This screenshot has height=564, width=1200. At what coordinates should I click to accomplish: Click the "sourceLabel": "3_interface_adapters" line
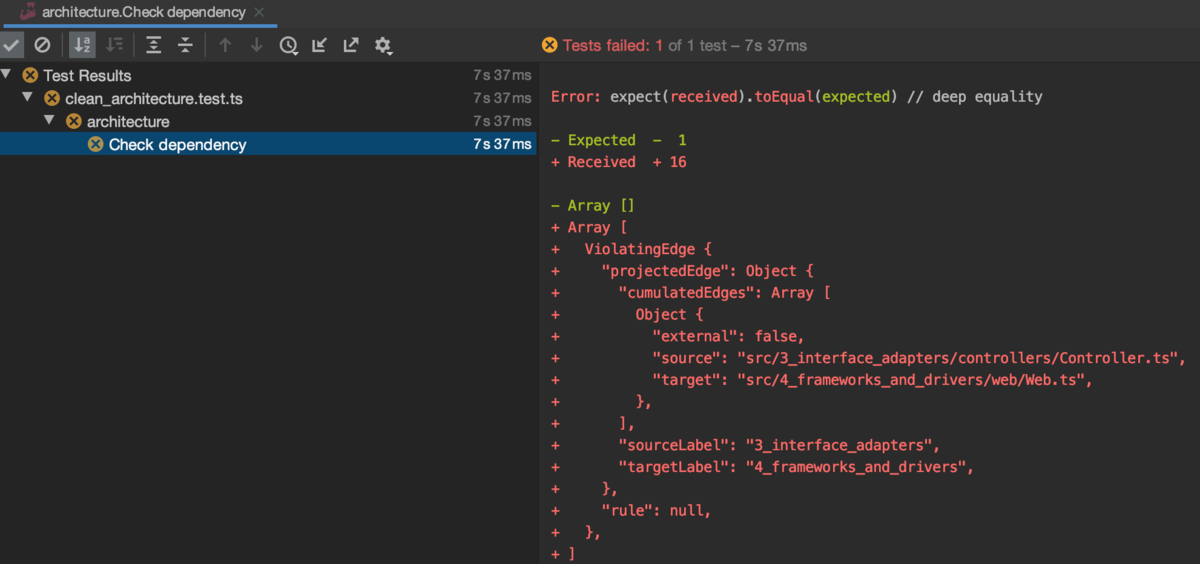click(780, 444)
